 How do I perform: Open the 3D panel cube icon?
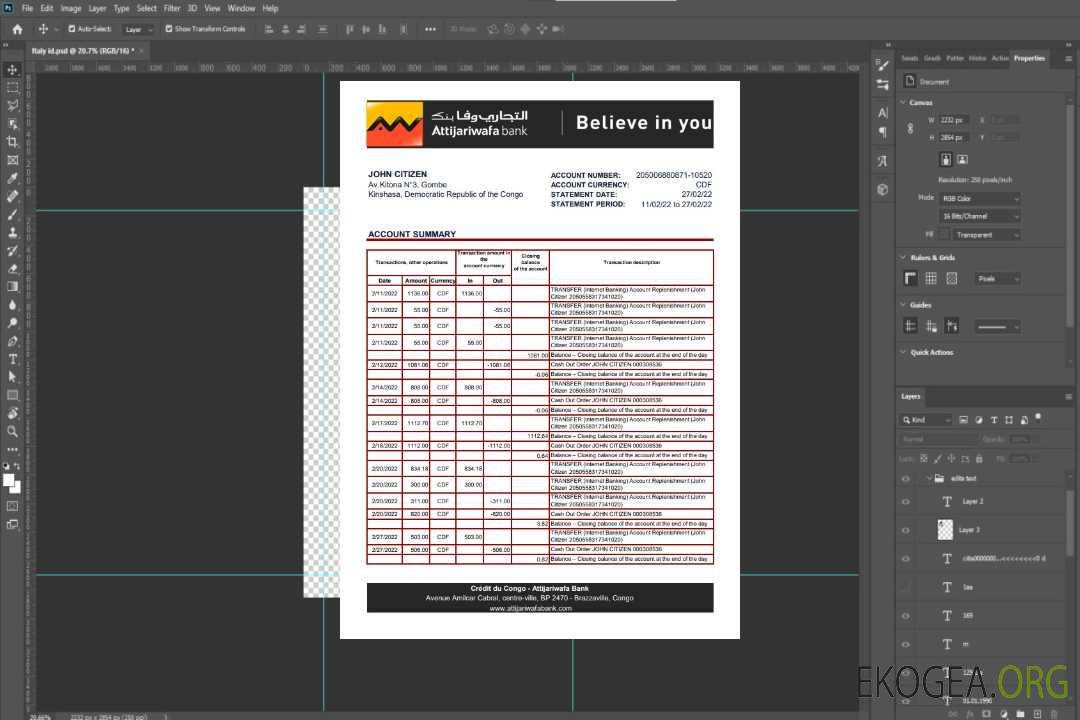coord(882,189)
